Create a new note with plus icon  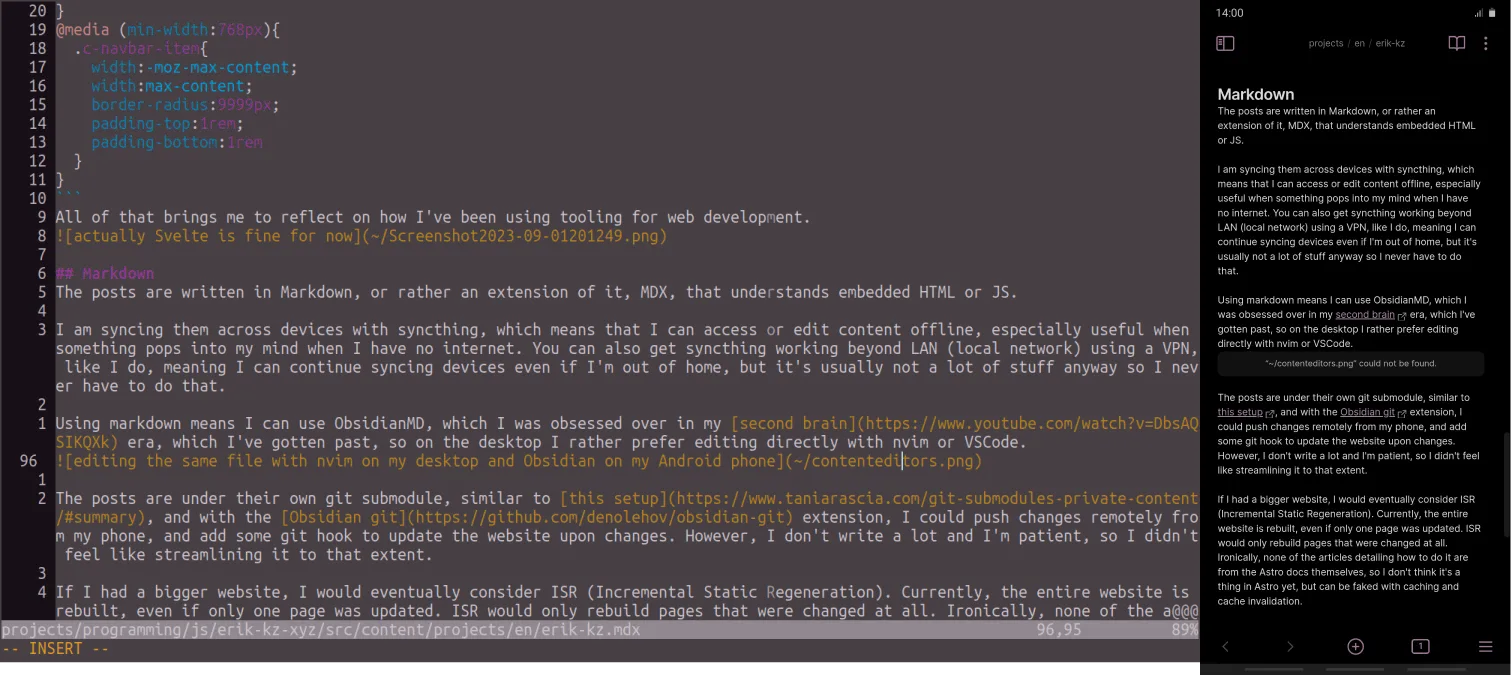[x=1355, y=646]
